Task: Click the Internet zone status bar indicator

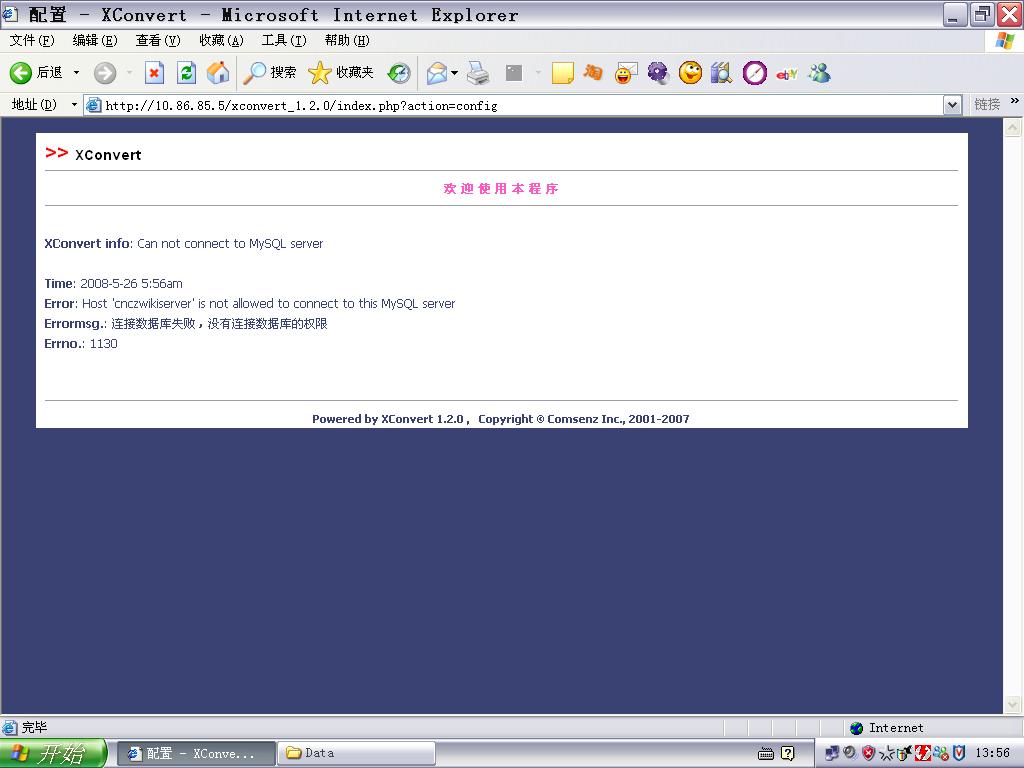Action: tap(886, 728)
